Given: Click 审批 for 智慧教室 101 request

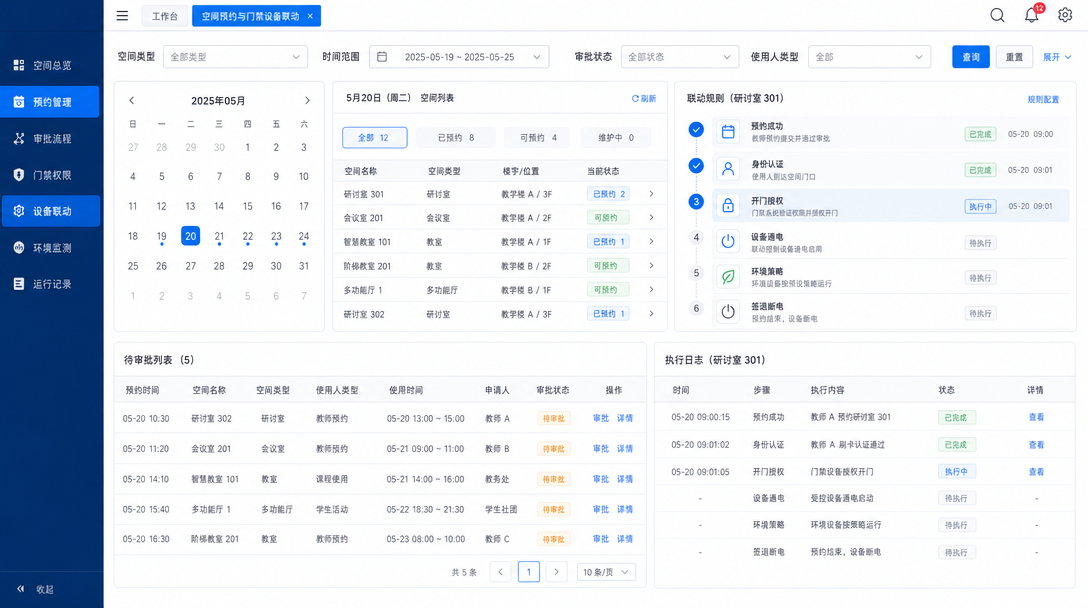Looking at the screenshot, I should click(600, 479).
